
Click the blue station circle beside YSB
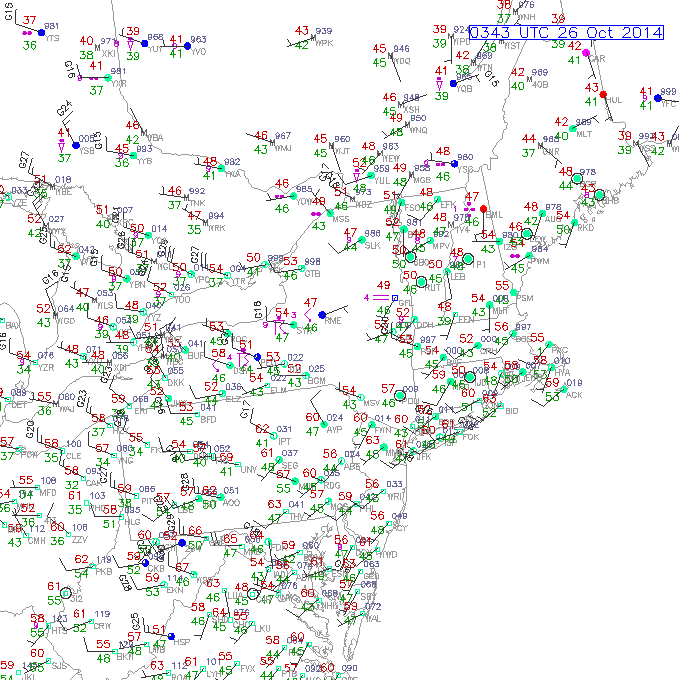pyautogui.click(x=76, y=145)
